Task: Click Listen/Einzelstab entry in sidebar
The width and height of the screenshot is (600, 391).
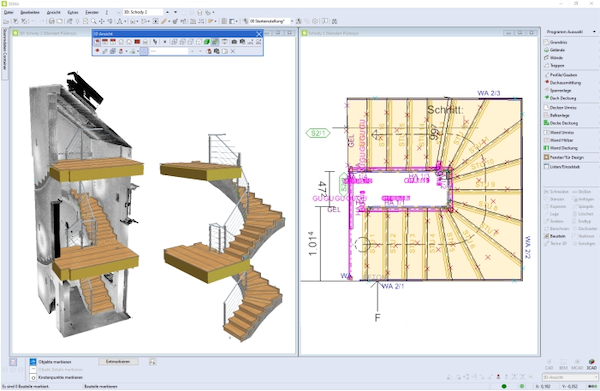Action: pos(564,167)
